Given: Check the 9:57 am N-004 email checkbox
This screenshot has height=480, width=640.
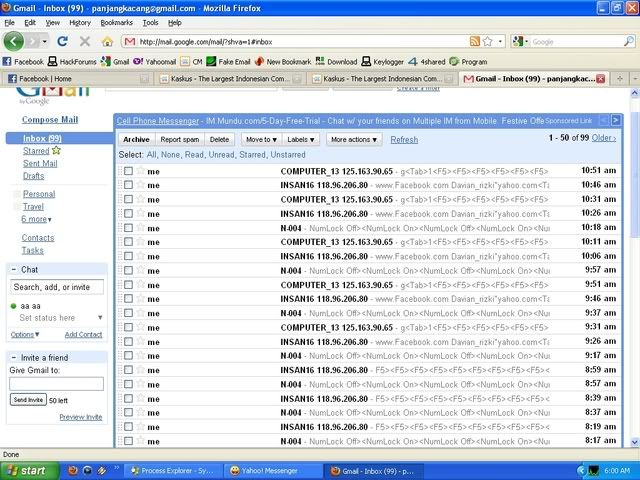Looking at the screenshot, I should pyautogui.click(x=129, y=270).
